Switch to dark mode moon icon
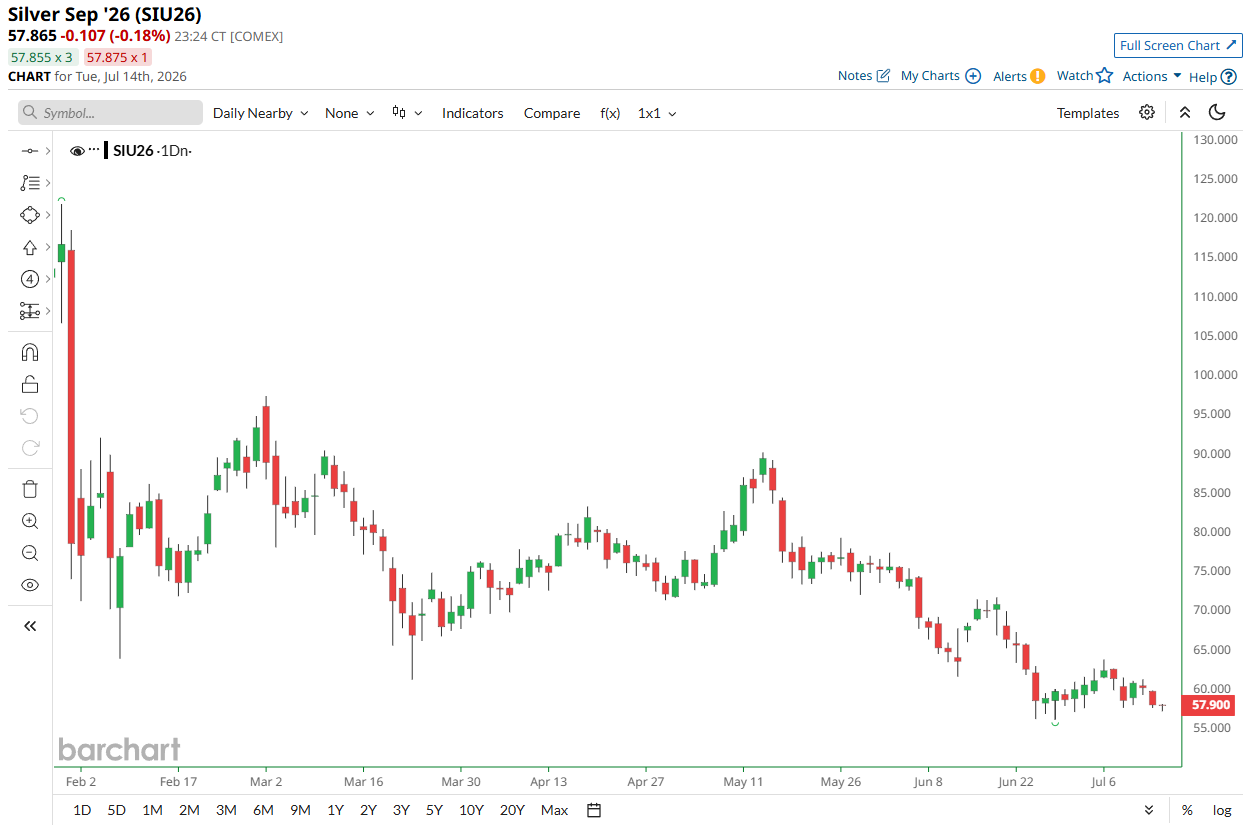The width and height of the screenshot is (1253, 828). (1217, 112)
